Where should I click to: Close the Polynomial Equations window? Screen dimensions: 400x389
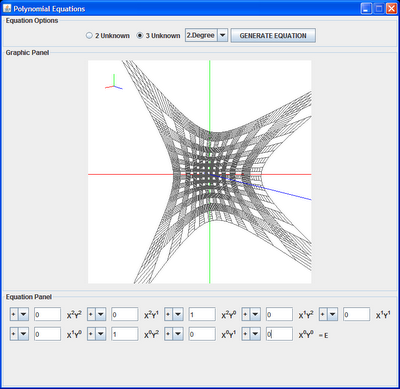point(391,9)
